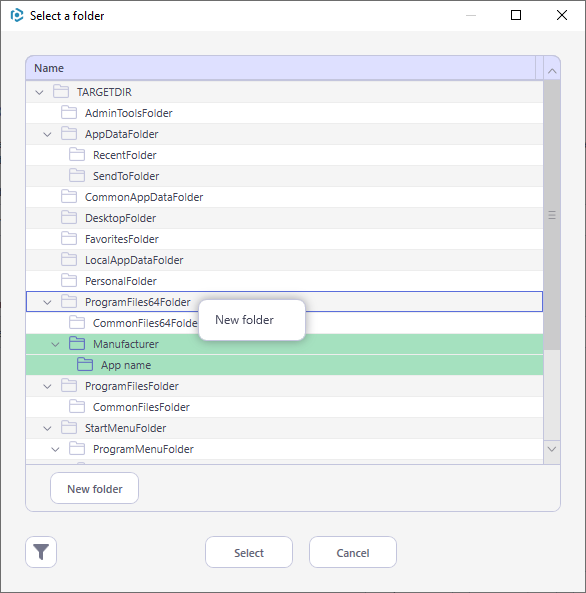Image resolution: width=586 pixels, height=593 pixels.
Task: Click the LocalAppDataFolder folder icon
Action: point(69,259)
